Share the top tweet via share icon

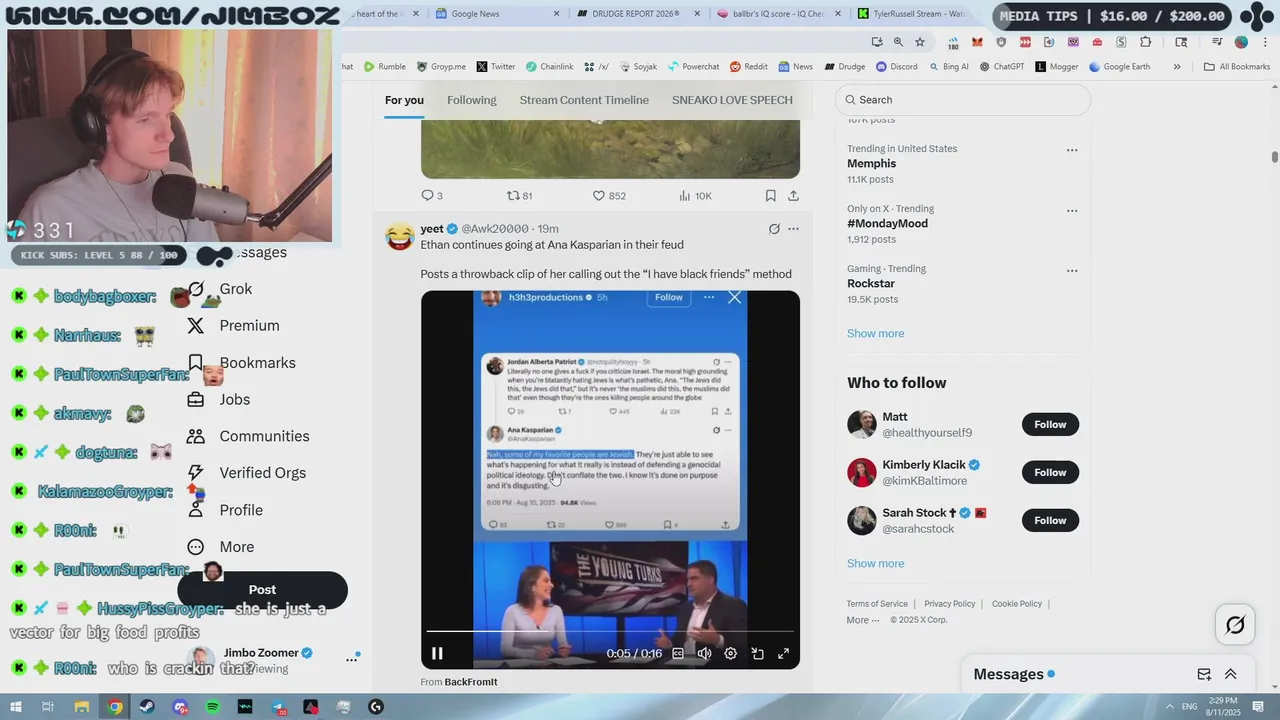coord(793,196)
